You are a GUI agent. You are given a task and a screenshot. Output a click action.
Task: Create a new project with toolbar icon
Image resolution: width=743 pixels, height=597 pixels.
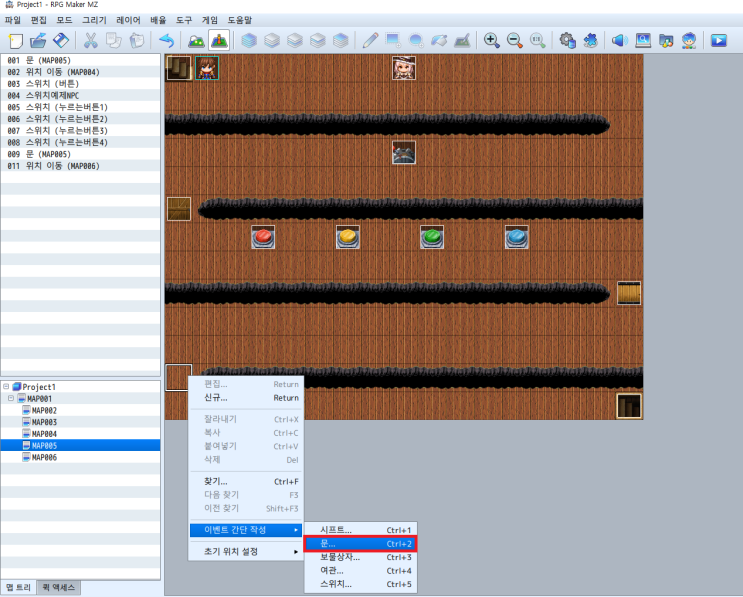click(16, 41)
